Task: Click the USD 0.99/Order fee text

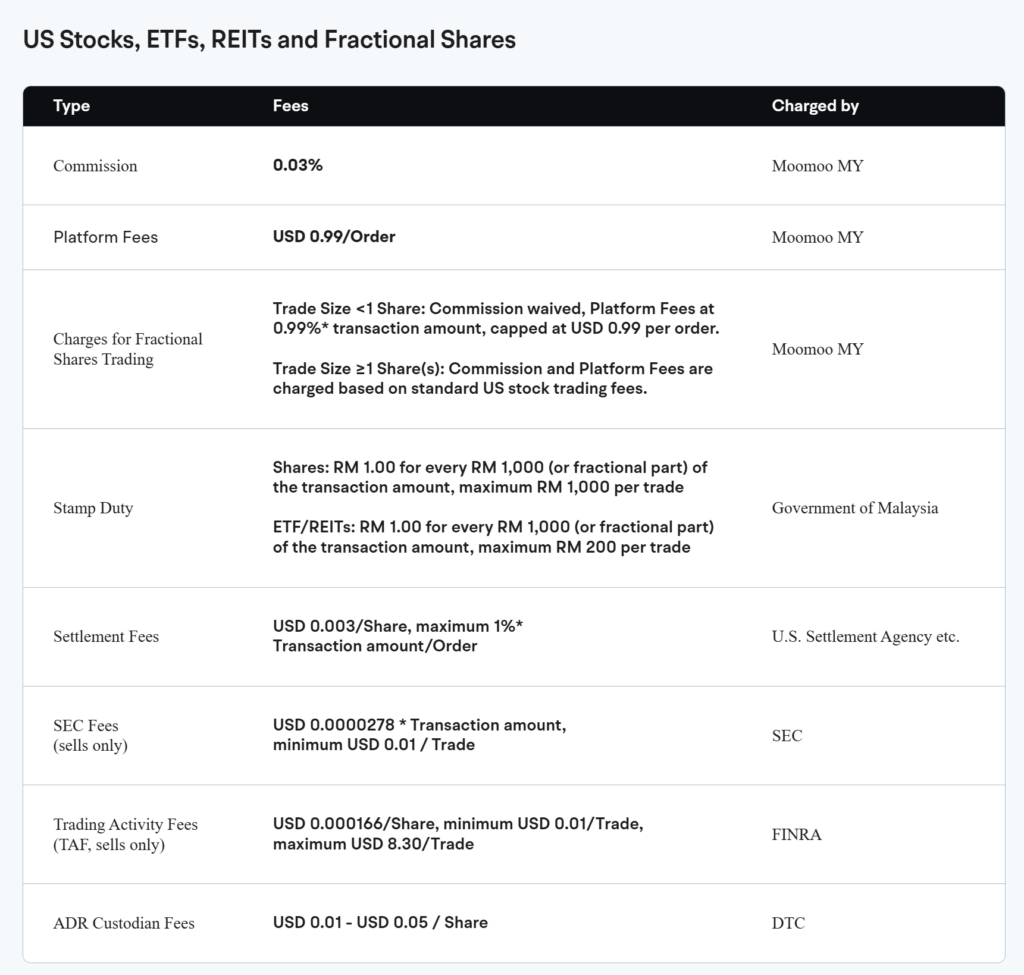Action: tap(334, 237)
